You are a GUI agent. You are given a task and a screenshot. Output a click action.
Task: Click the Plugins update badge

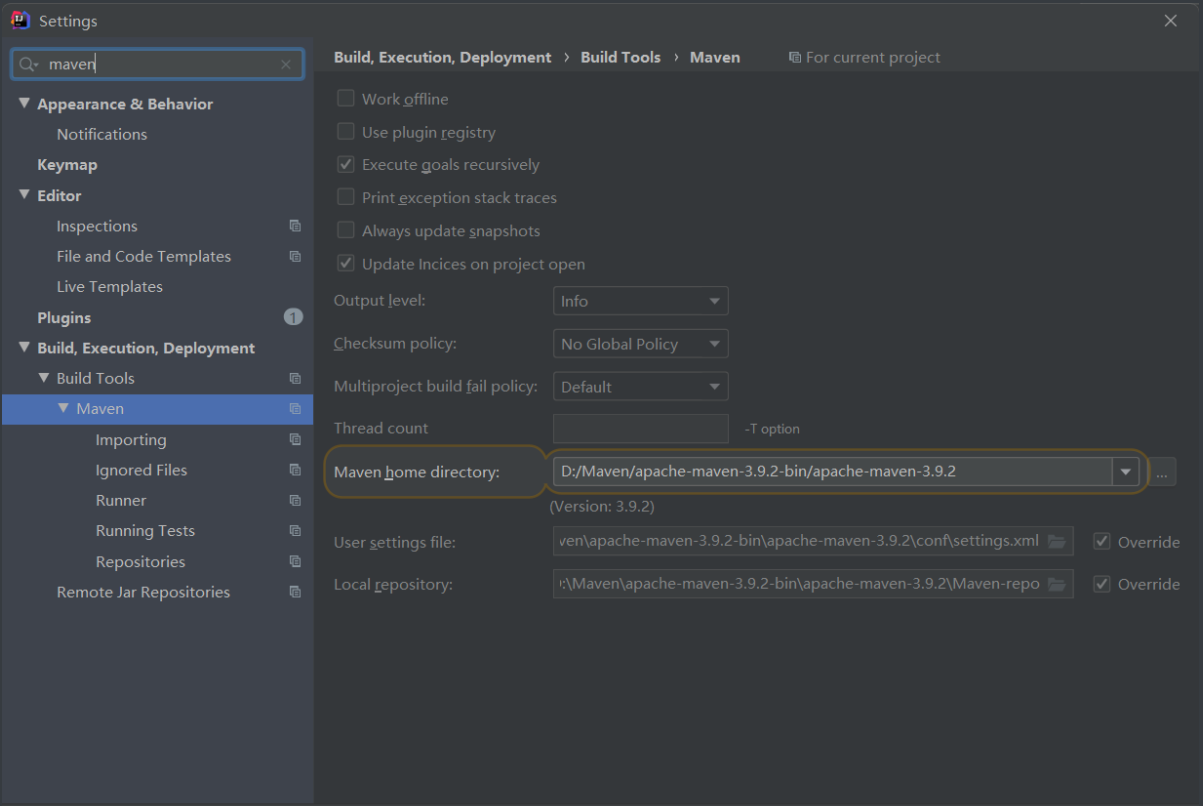coord(293,317)
